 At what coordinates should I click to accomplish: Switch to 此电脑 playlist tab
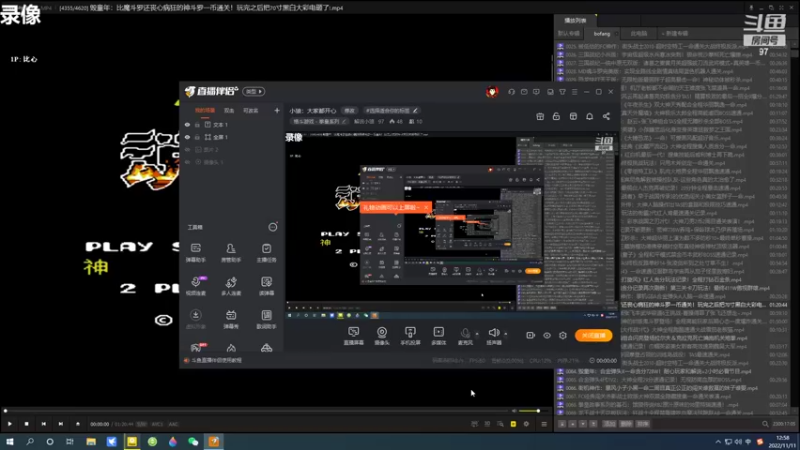[638, 34]
